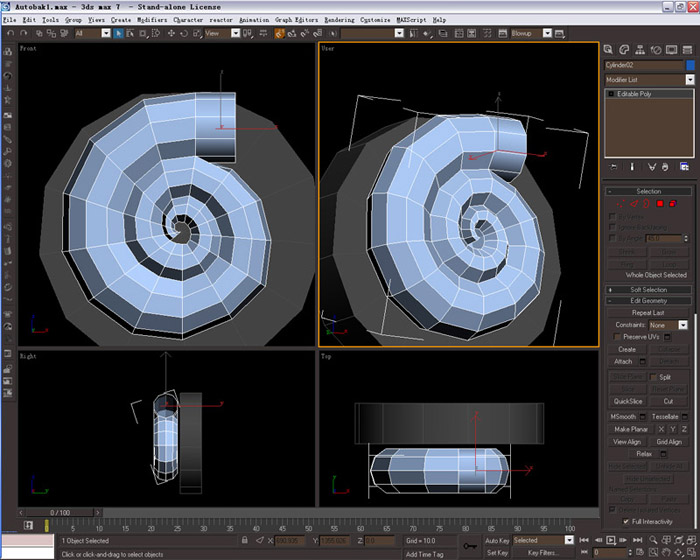Open the blue object color swatch
Image resolution: width=700 pixels, height=560 pixels.
[x=690, y=65]
